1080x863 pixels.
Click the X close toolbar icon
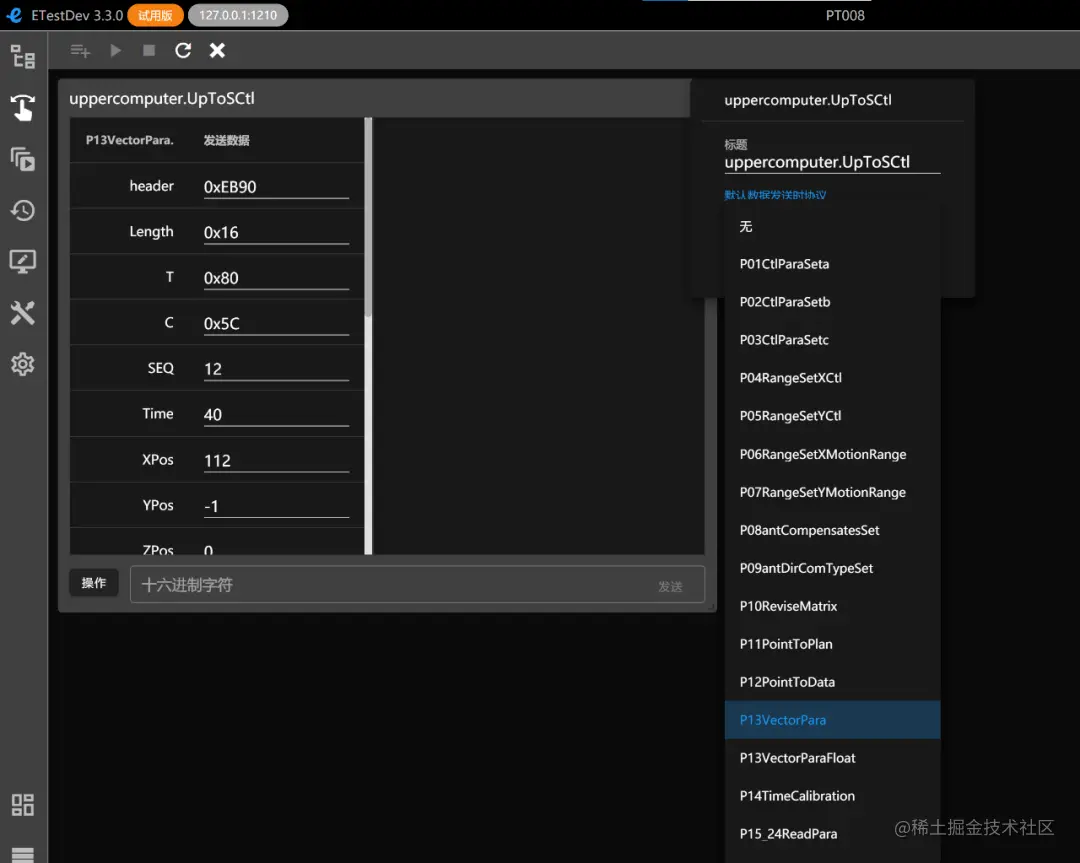point(217,50)
